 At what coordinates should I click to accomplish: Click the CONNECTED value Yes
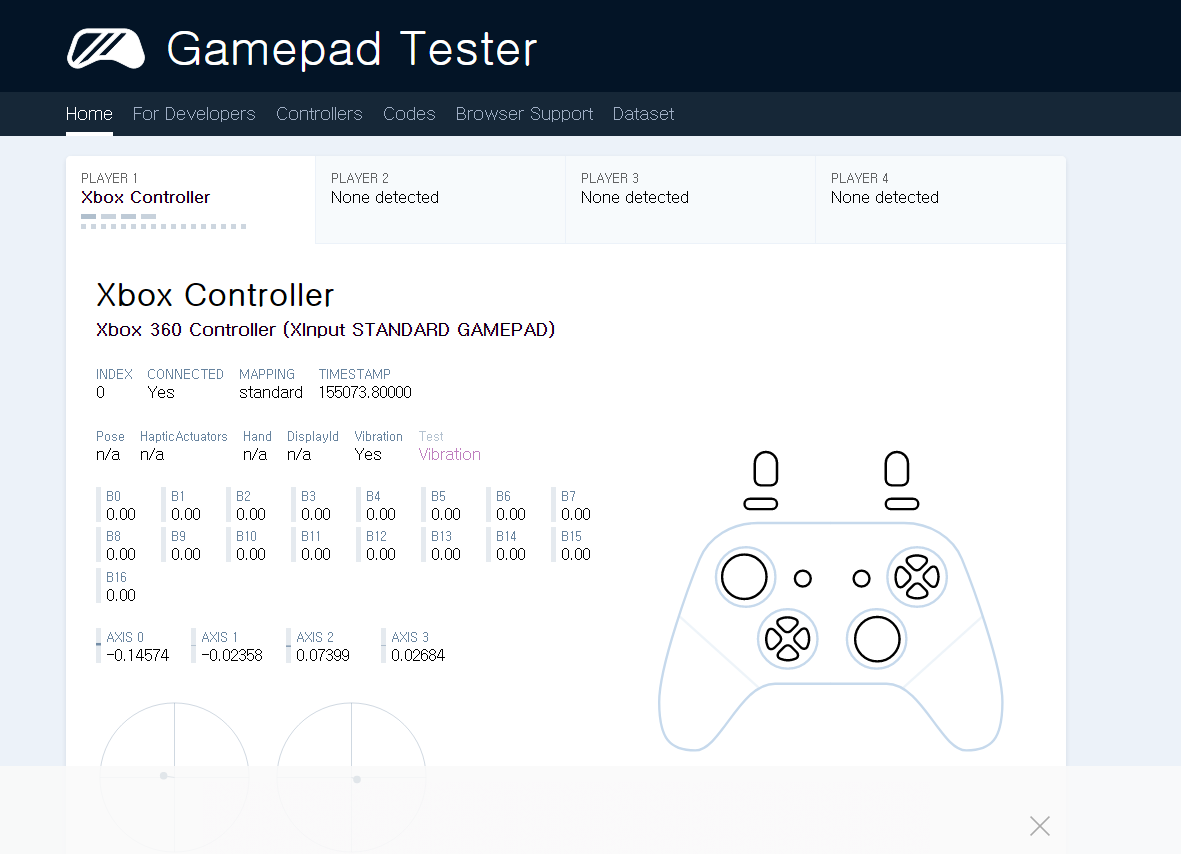160,392
